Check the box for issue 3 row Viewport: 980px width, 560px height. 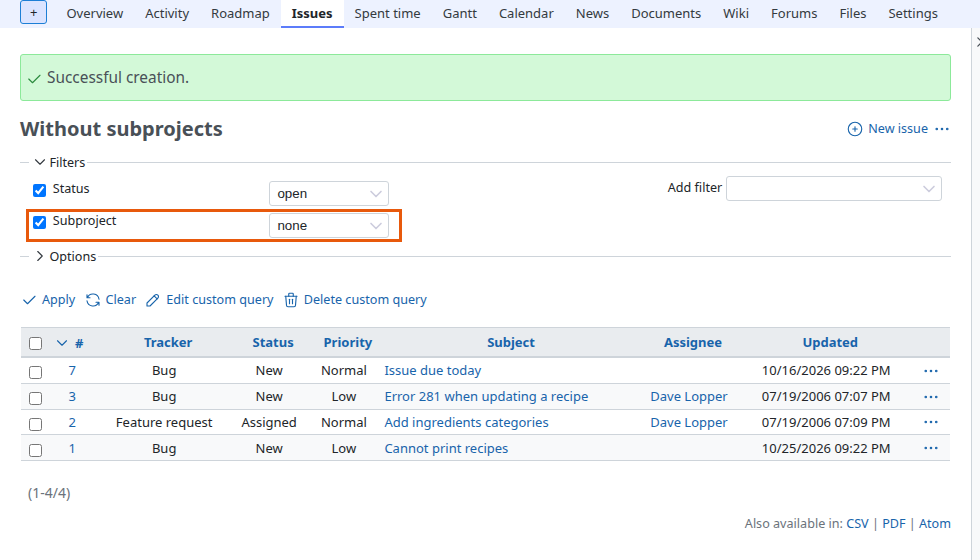tap(36, 398)
